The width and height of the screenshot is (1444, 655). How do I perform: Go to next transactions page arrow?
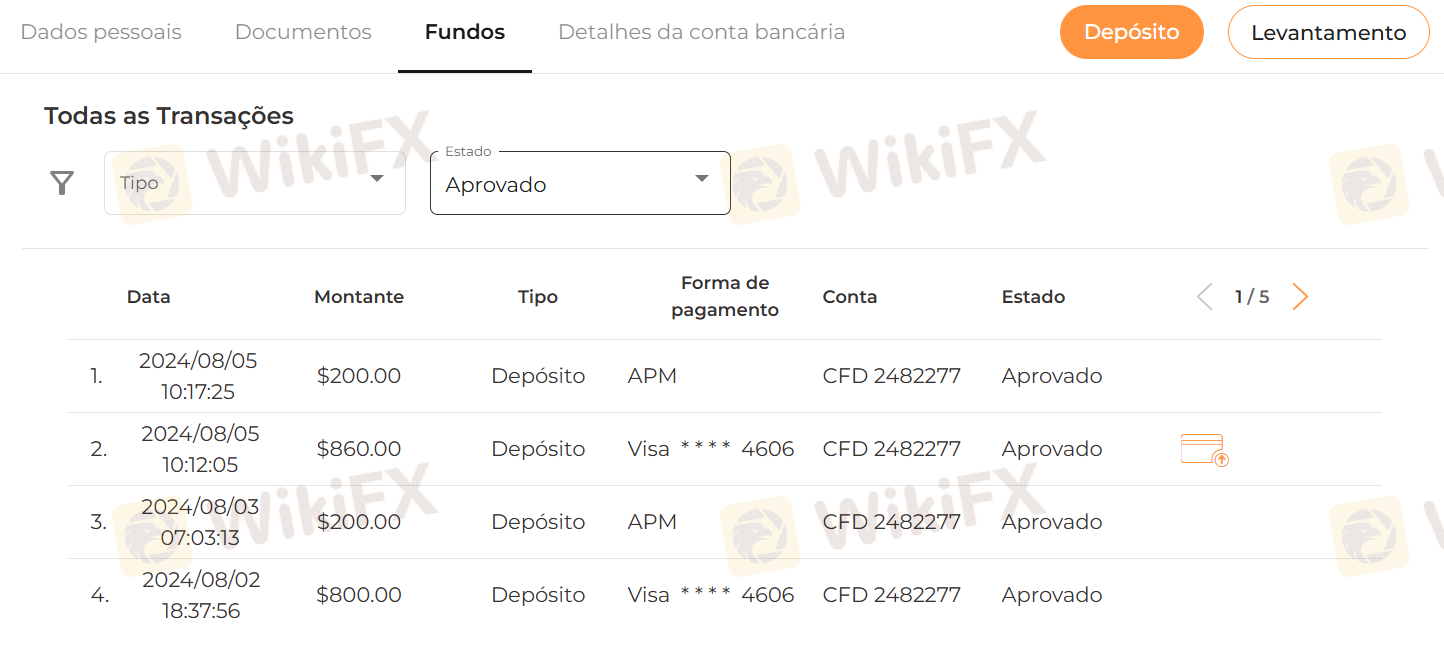[1300, 297]
